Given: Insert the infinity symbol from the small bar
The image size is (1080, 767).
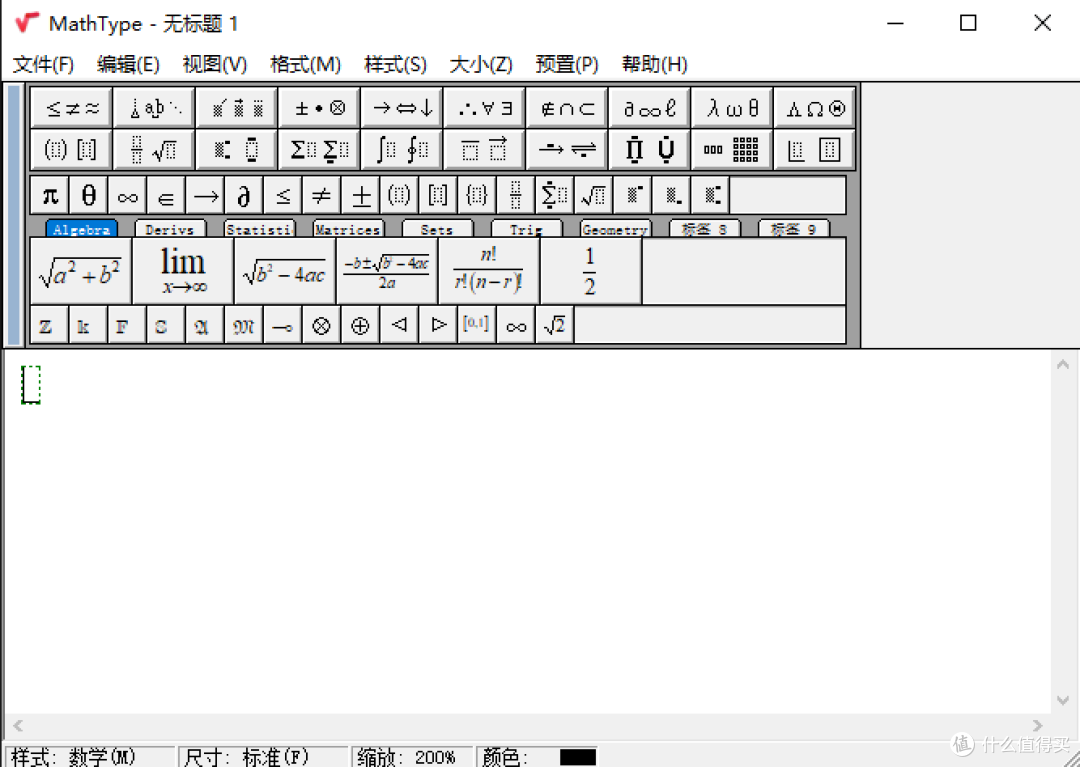Looking at the screenshot, I should click(x=127, y=195).
